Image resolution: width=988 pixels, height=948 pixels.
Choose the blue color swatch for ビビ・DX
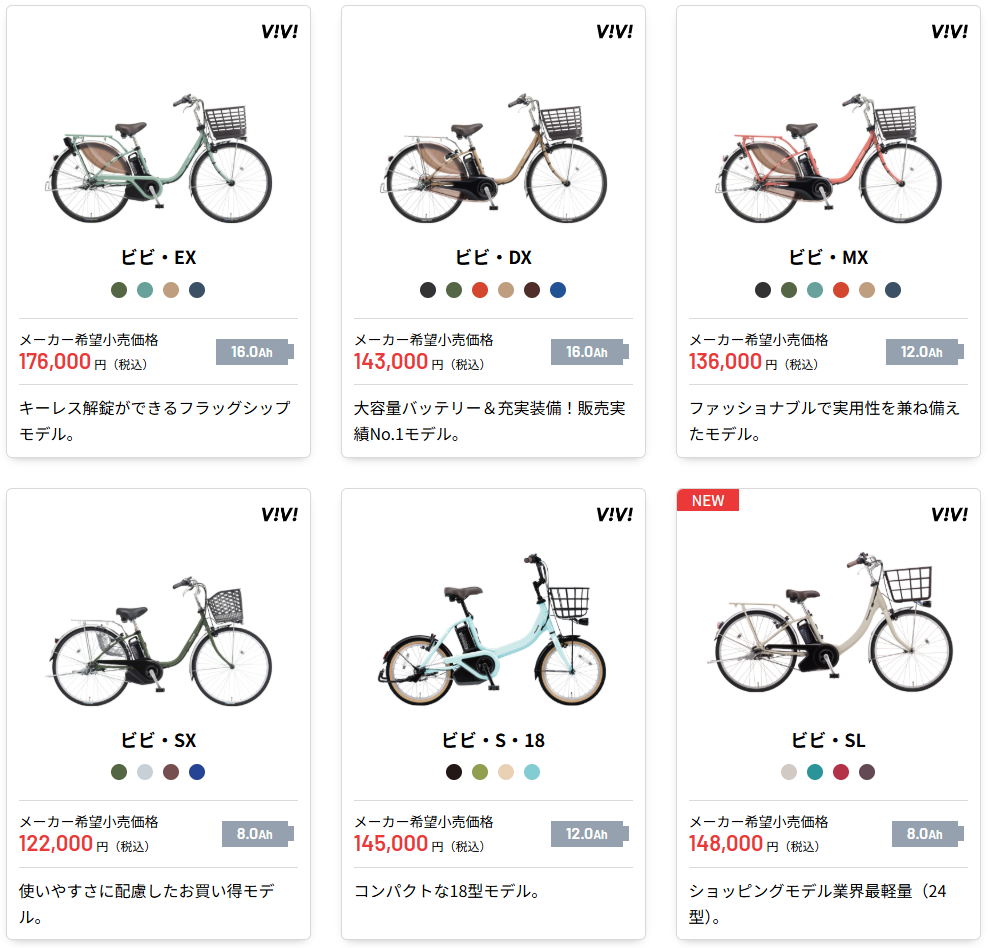pos(558,290)
